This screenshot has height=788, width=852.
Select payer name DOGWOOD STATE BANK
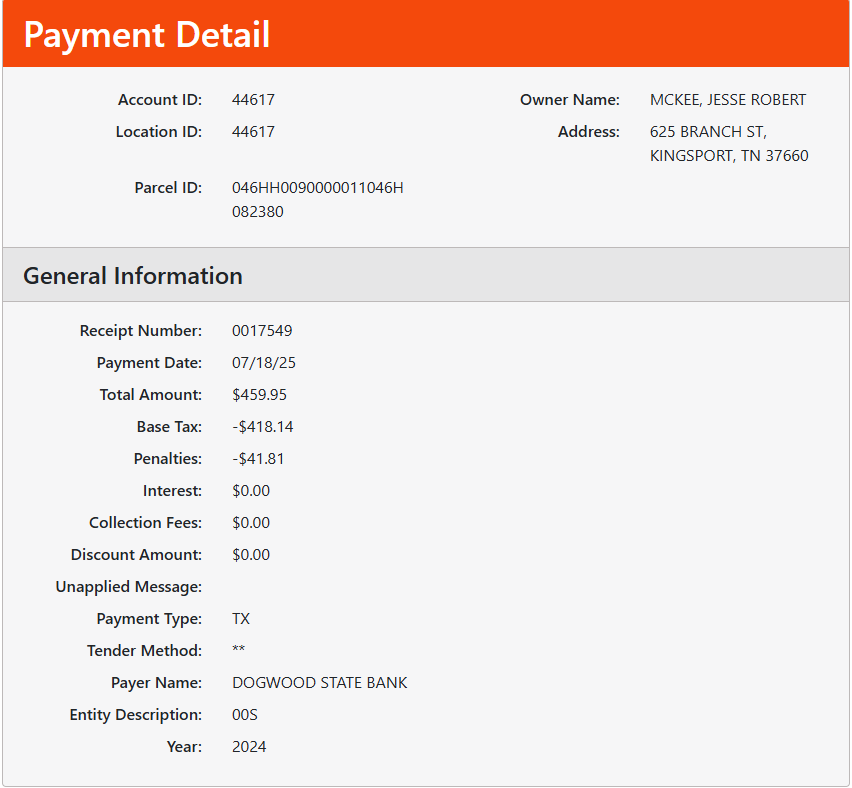pyautogui.click(x=319, y=683)
